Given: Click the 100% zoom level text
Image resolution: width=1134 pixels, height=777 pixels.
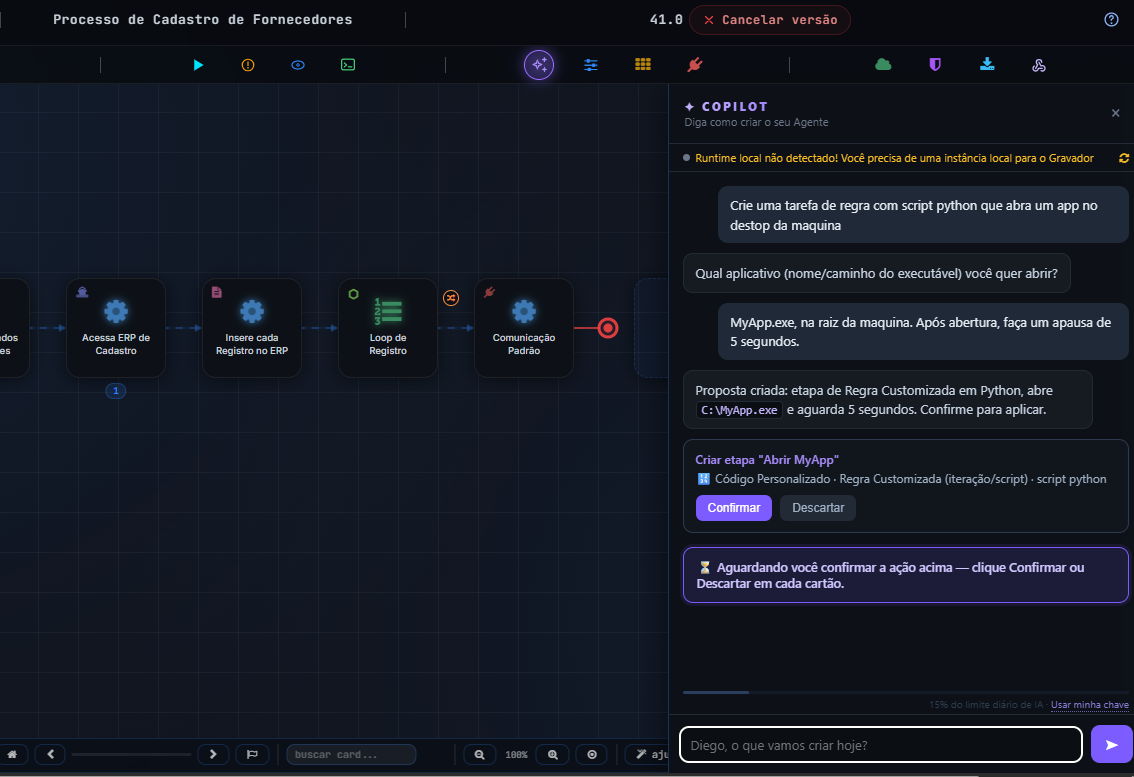Looking at the screenshot, I should pyautogui.click(x=516, y=755).
